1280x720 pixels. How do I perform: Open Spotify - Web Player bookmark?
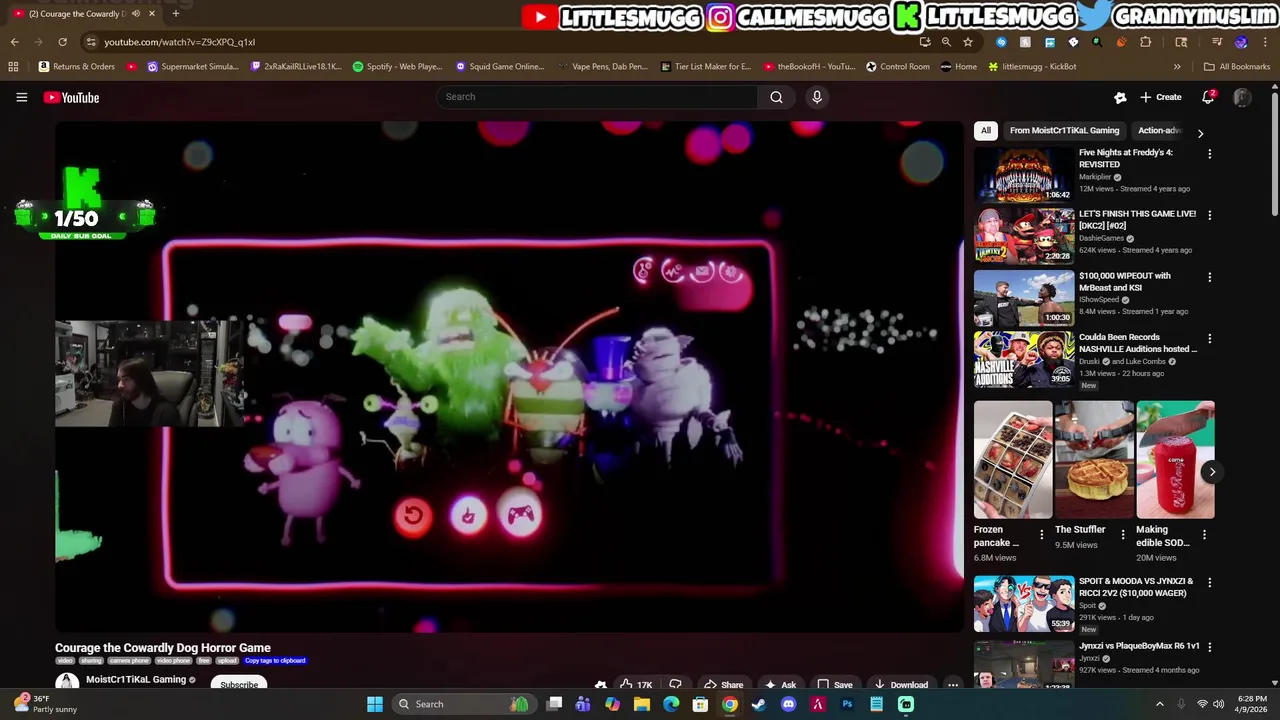[397, 66]
